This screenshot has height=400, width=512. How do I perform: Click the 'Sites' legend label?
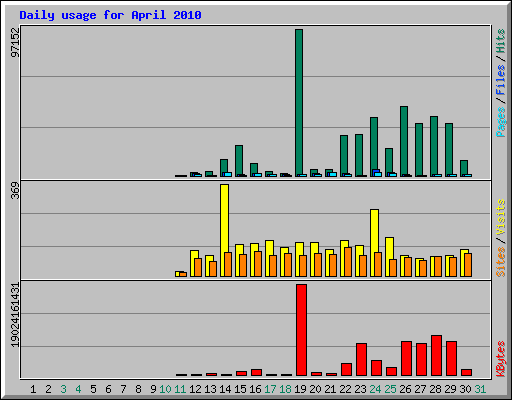pos(500,262)
